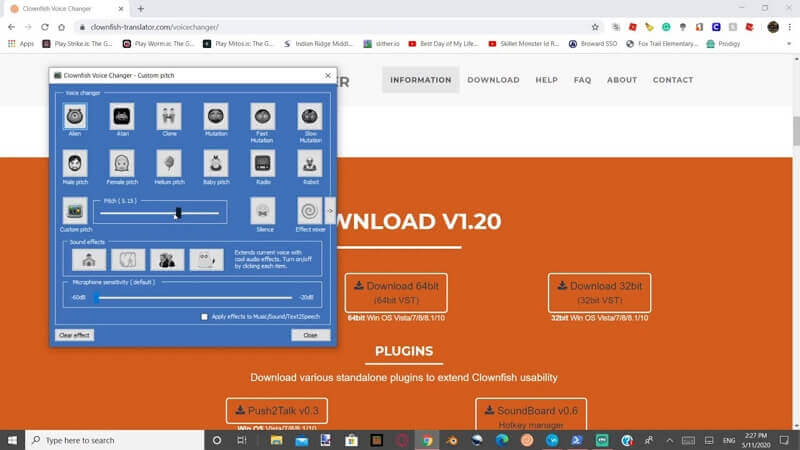The height and width of the screenshot is (450, 800).
Task: Bookmark this page with the star
Action: (x=595, y=27)
